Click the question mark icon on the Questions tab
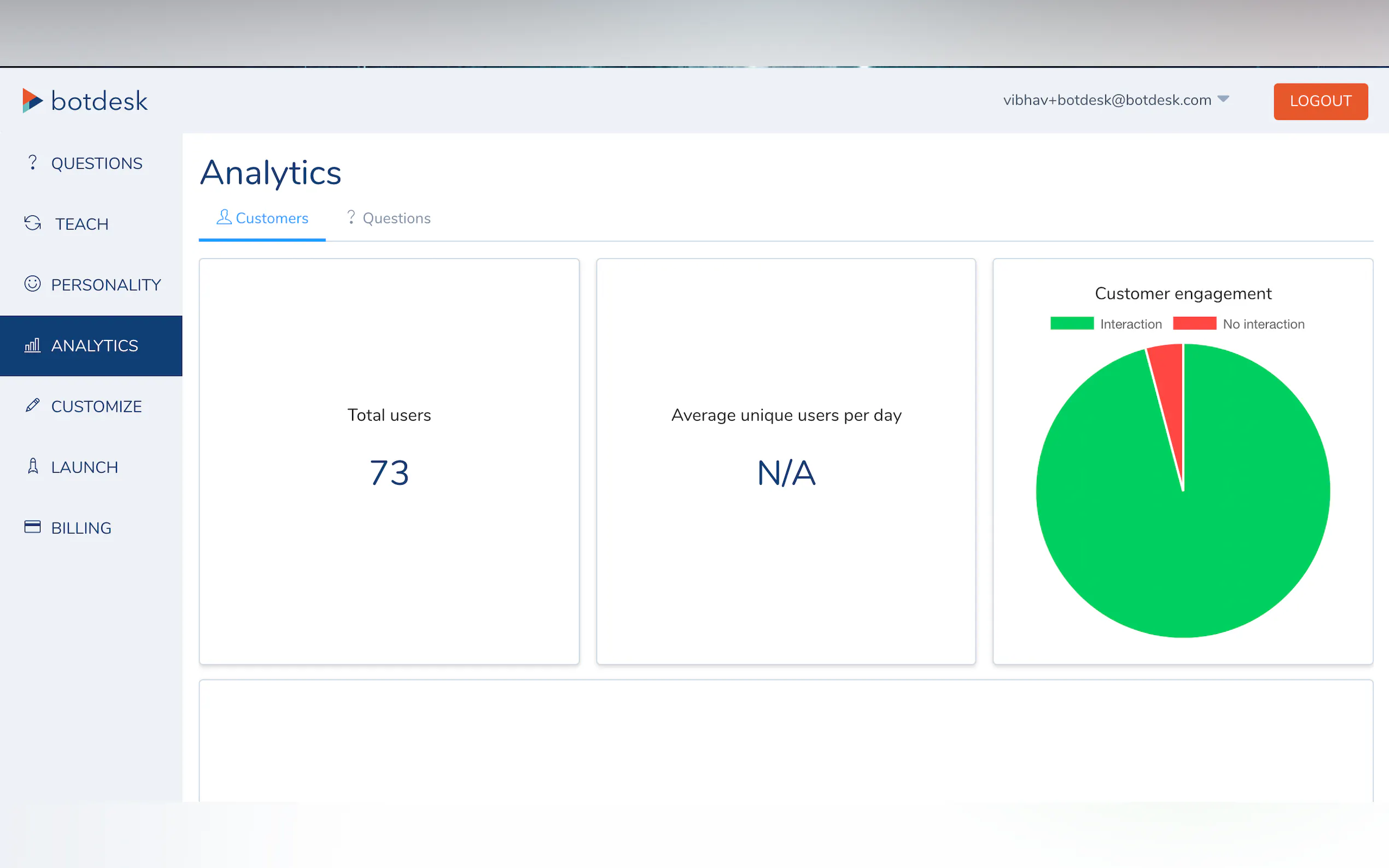The image size is (1389, 868). (351, 217)
